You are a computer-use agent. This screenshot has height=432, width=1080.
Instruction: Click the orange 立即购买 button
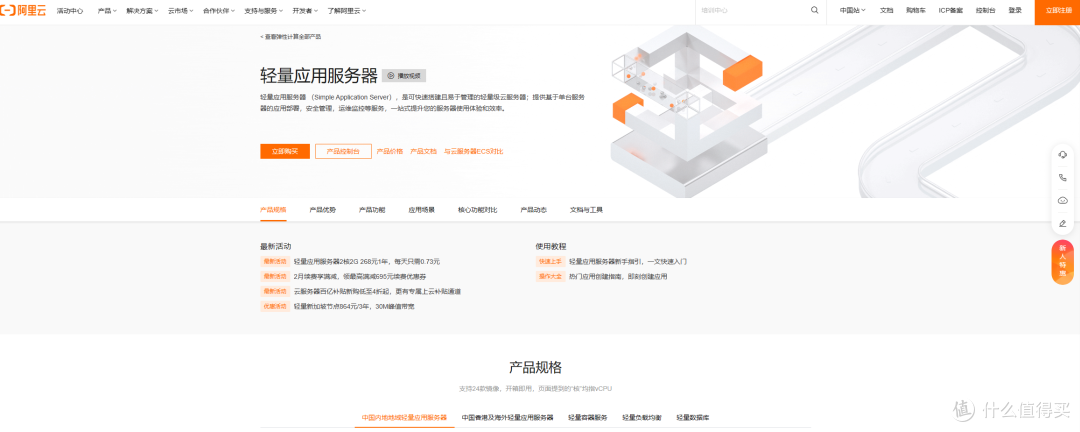click(x=284, y=151)
